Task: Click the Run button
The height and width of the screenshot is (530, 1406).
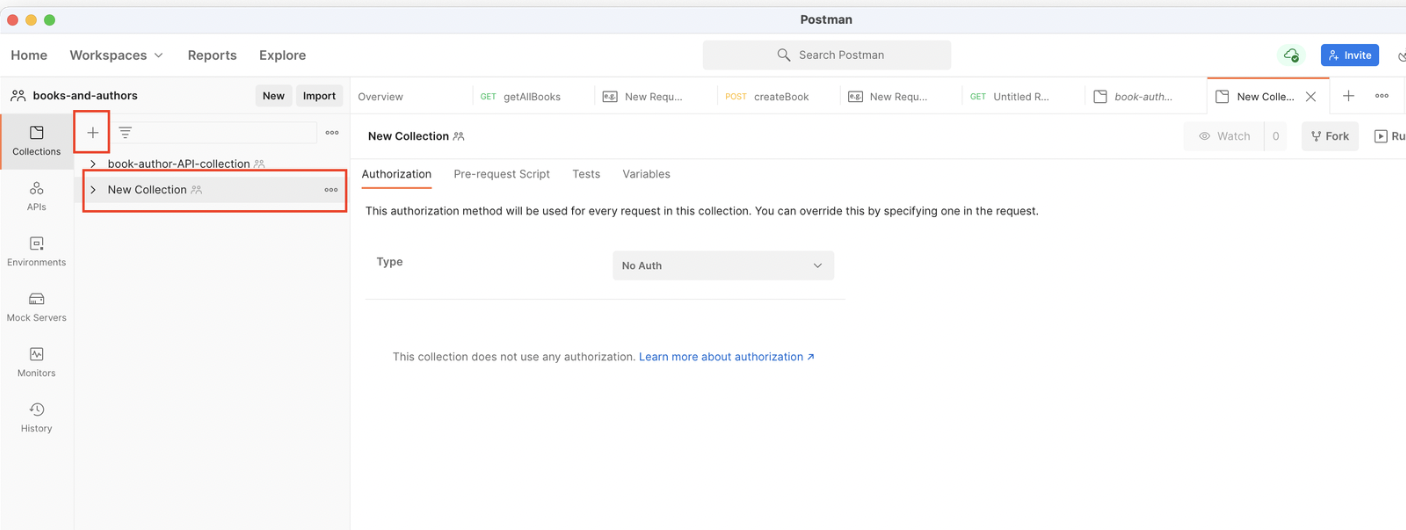Action: (1390, 136)
